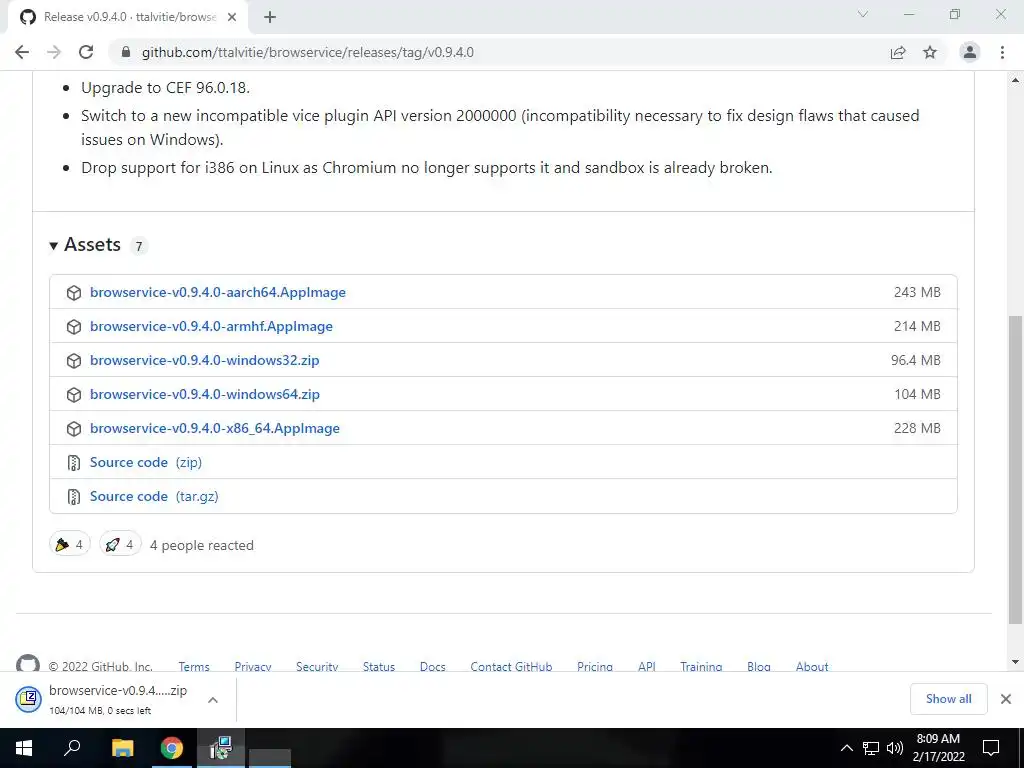The height and width of the screenshot is (768, 1024).
Task: Open the Status footer link
Action: pos(379,666)
